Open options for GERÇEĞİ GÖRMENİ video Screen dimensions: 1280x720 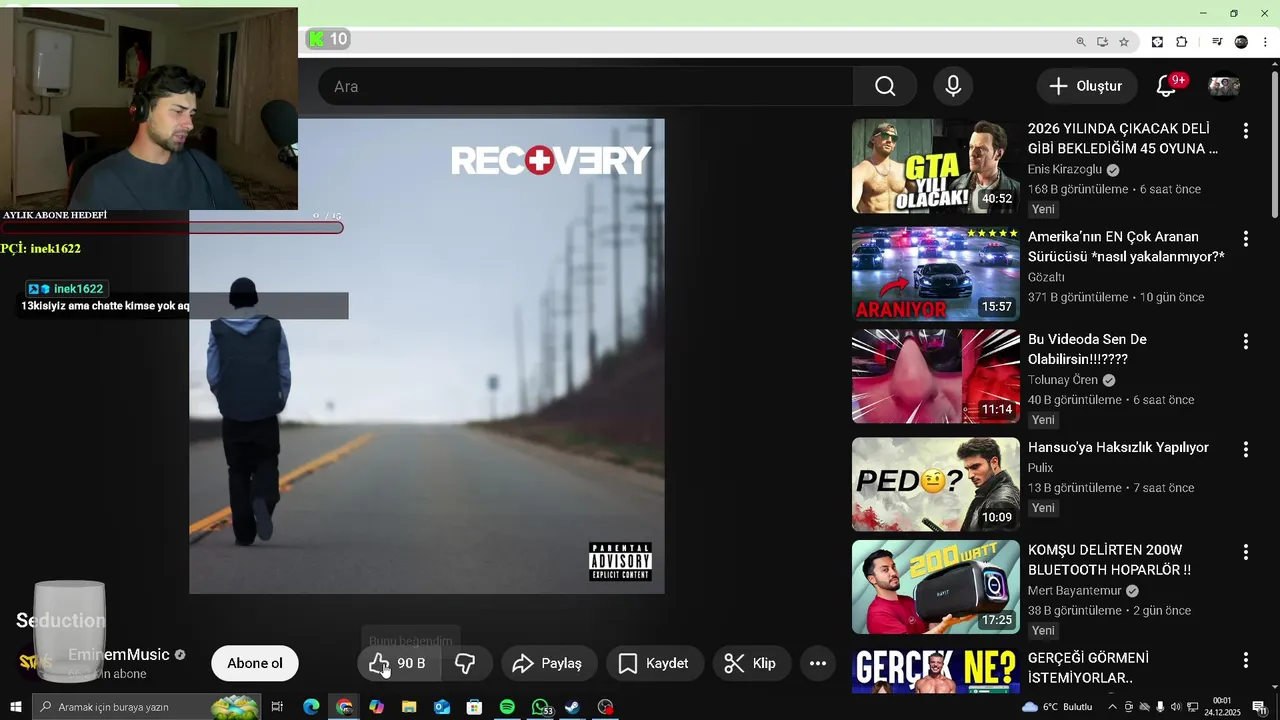(1245, 660)
